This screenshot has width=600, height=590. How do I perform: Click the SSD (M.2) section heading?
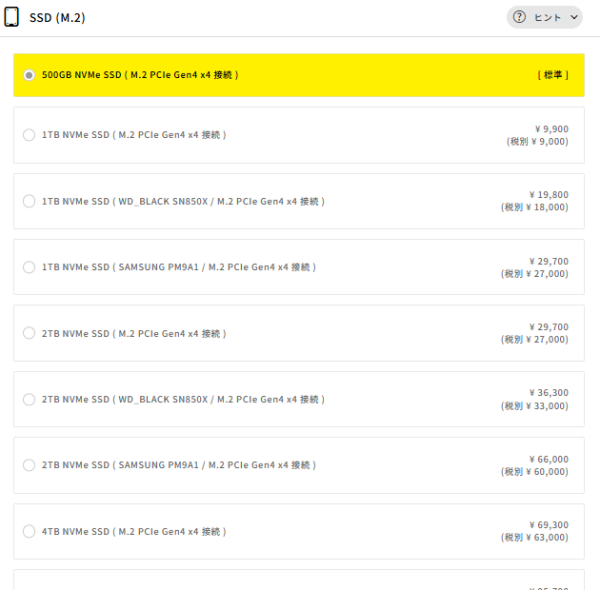pos(57,18)
